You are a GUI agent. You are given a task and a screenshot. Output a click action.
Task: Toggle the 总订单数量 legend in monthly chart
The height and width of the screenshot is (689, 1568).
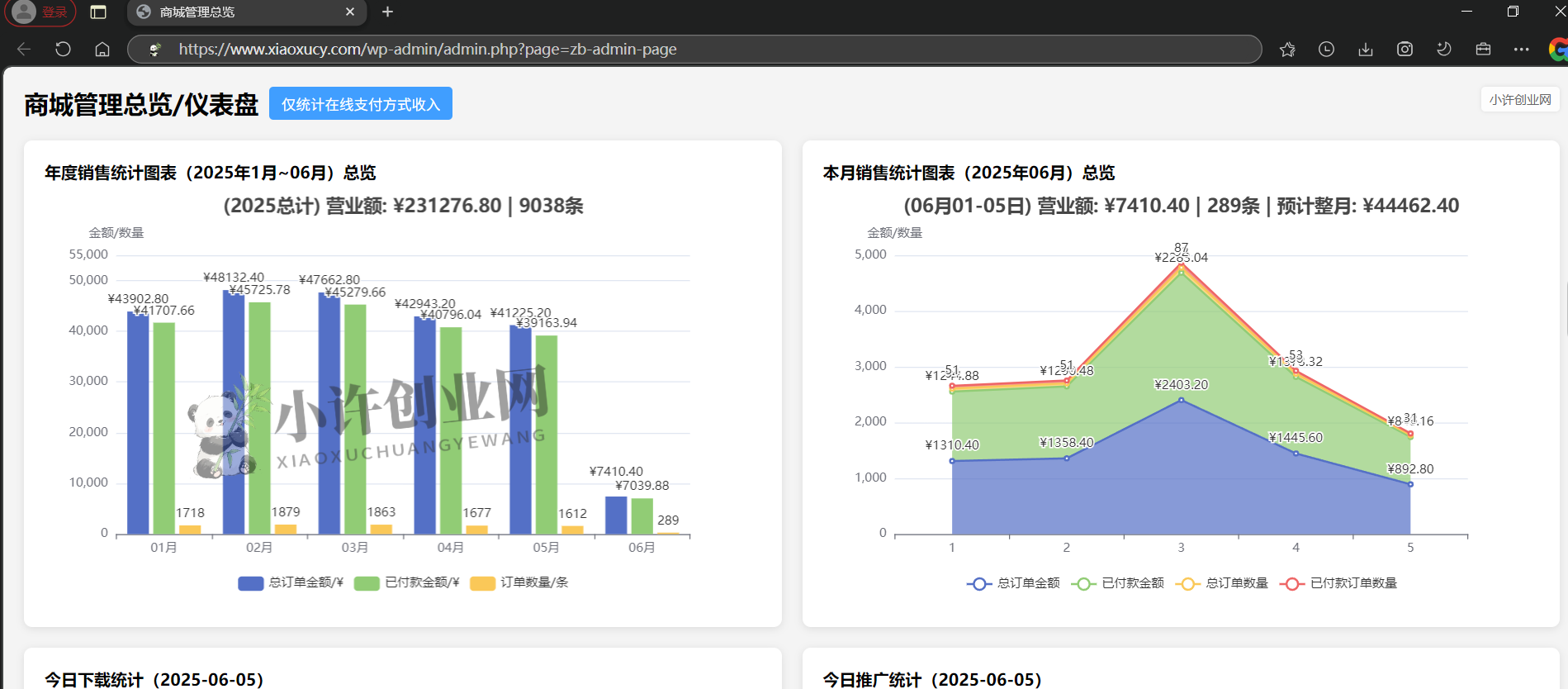point(1222,583)
